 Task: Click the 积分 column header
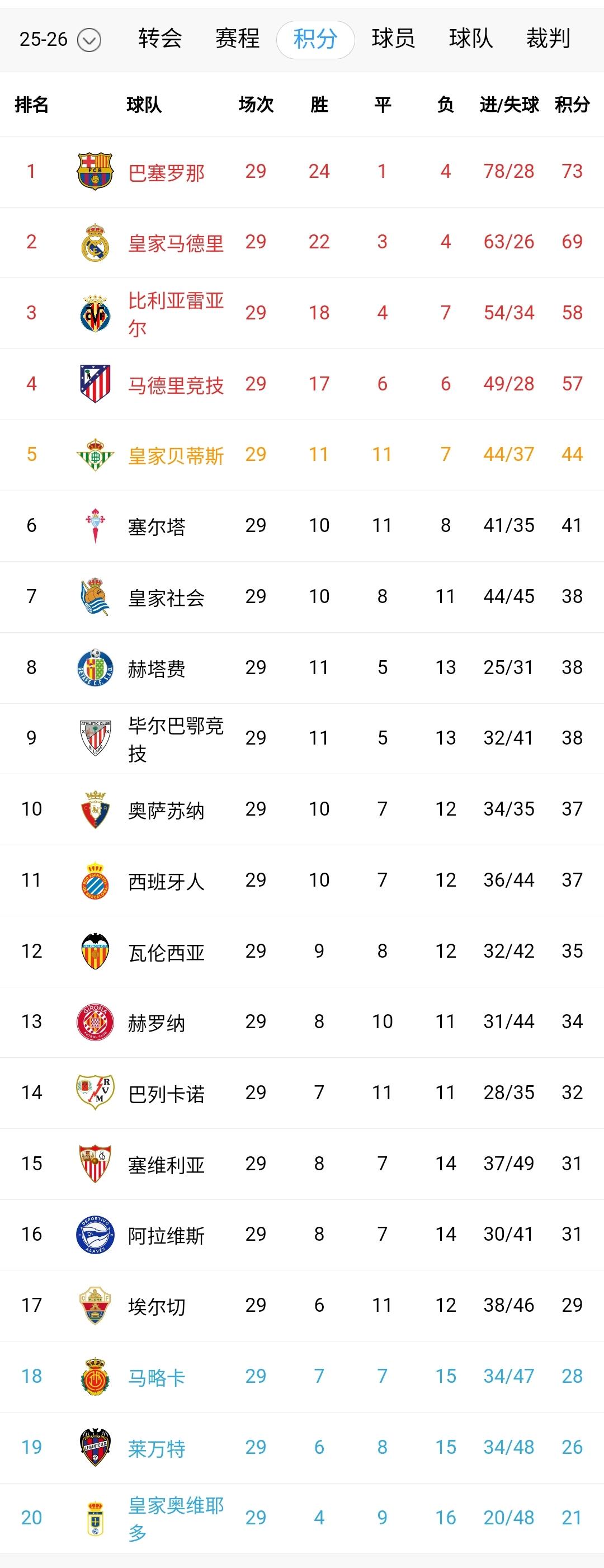(572, 105)
